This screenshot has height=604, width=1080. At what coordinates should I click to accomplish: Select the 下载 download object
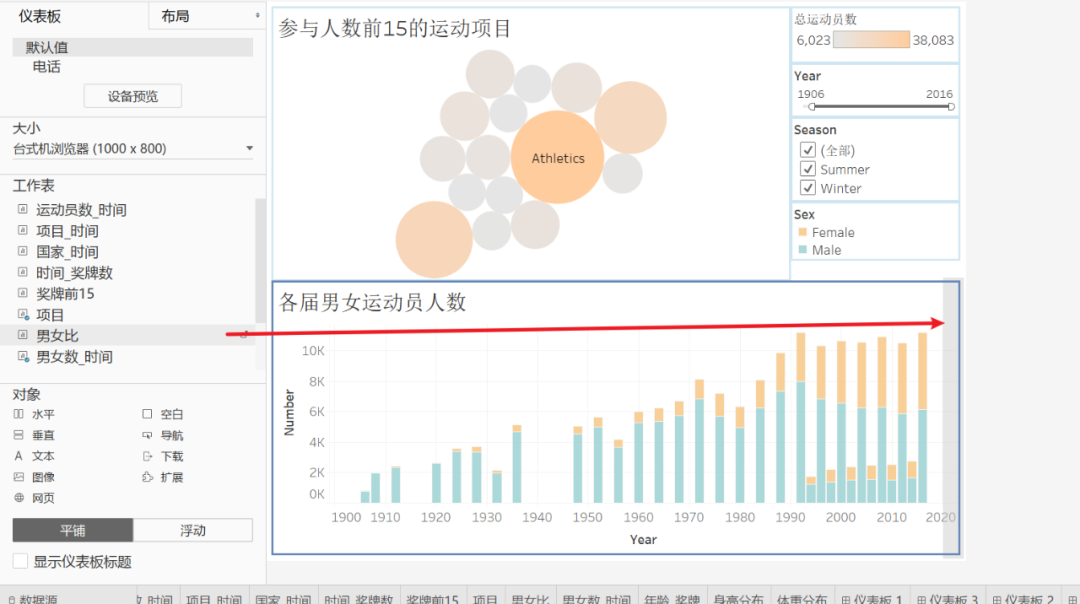tap(163, 456)
